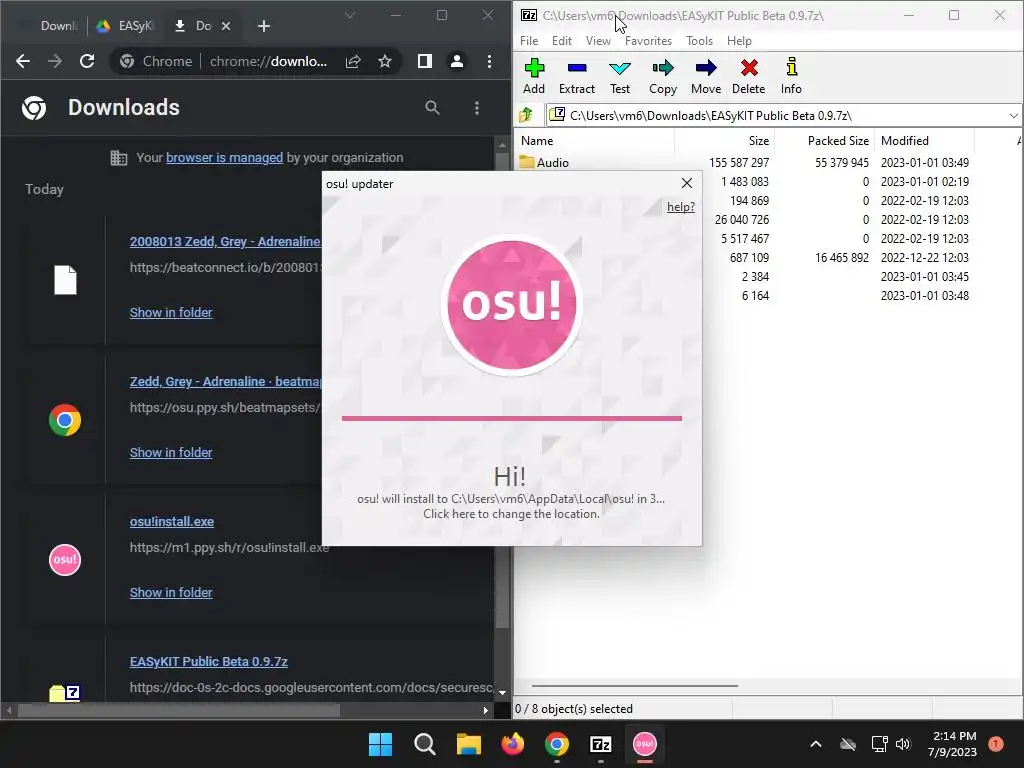Open the Tools menu in 7-Zip

pyautogui.click(x=699, y=40)
